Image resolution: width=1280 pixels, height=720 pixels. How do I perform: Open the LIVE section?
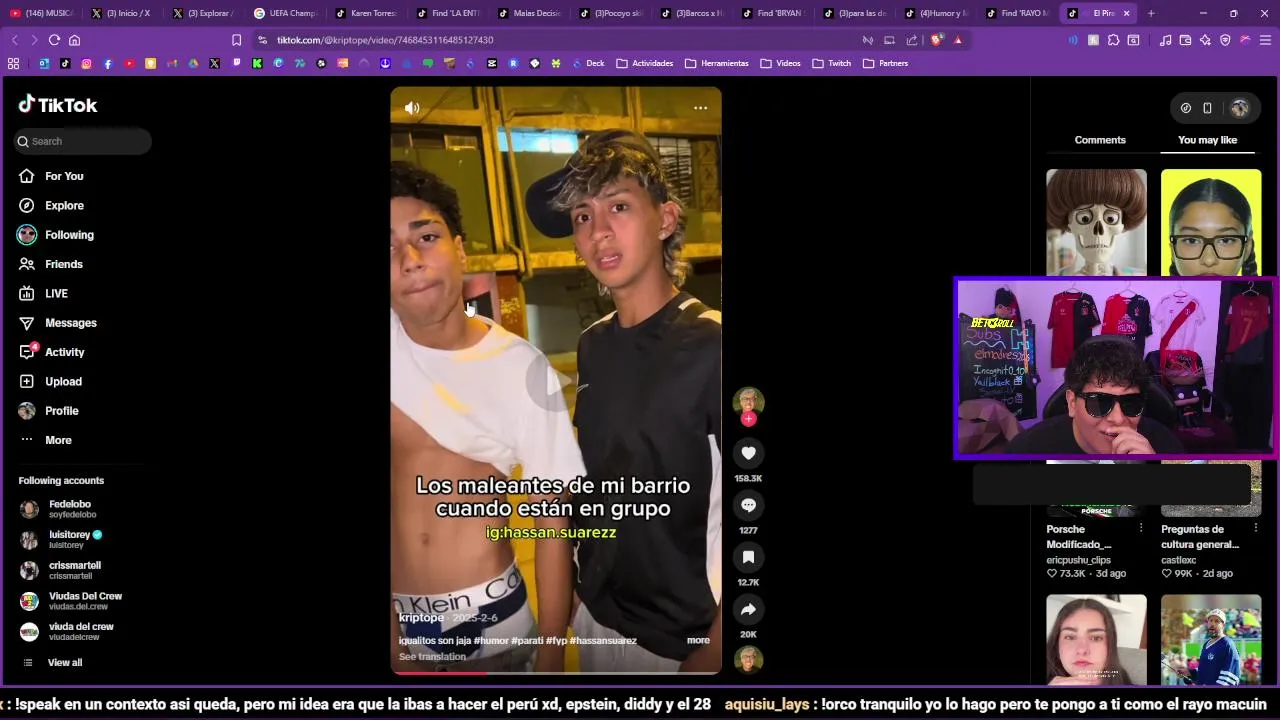point(56,293)
